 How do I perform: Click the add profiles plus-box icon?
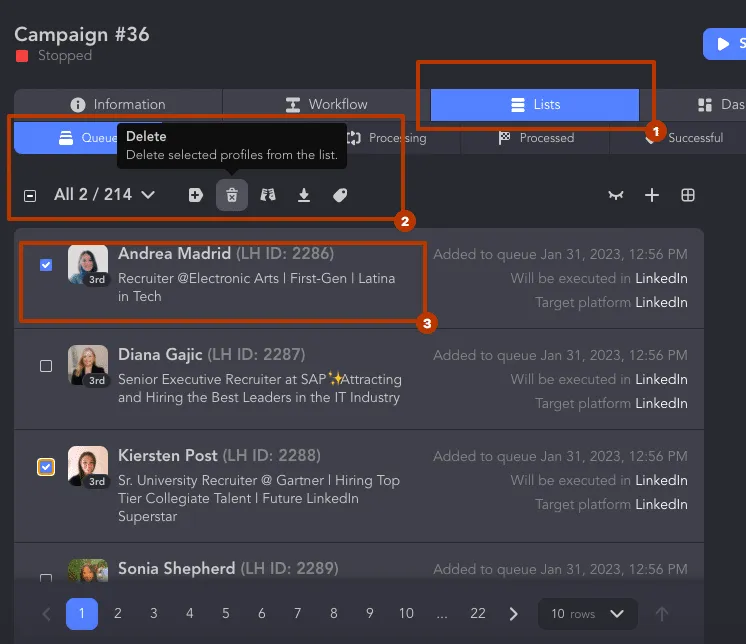(x=196, y=195)
